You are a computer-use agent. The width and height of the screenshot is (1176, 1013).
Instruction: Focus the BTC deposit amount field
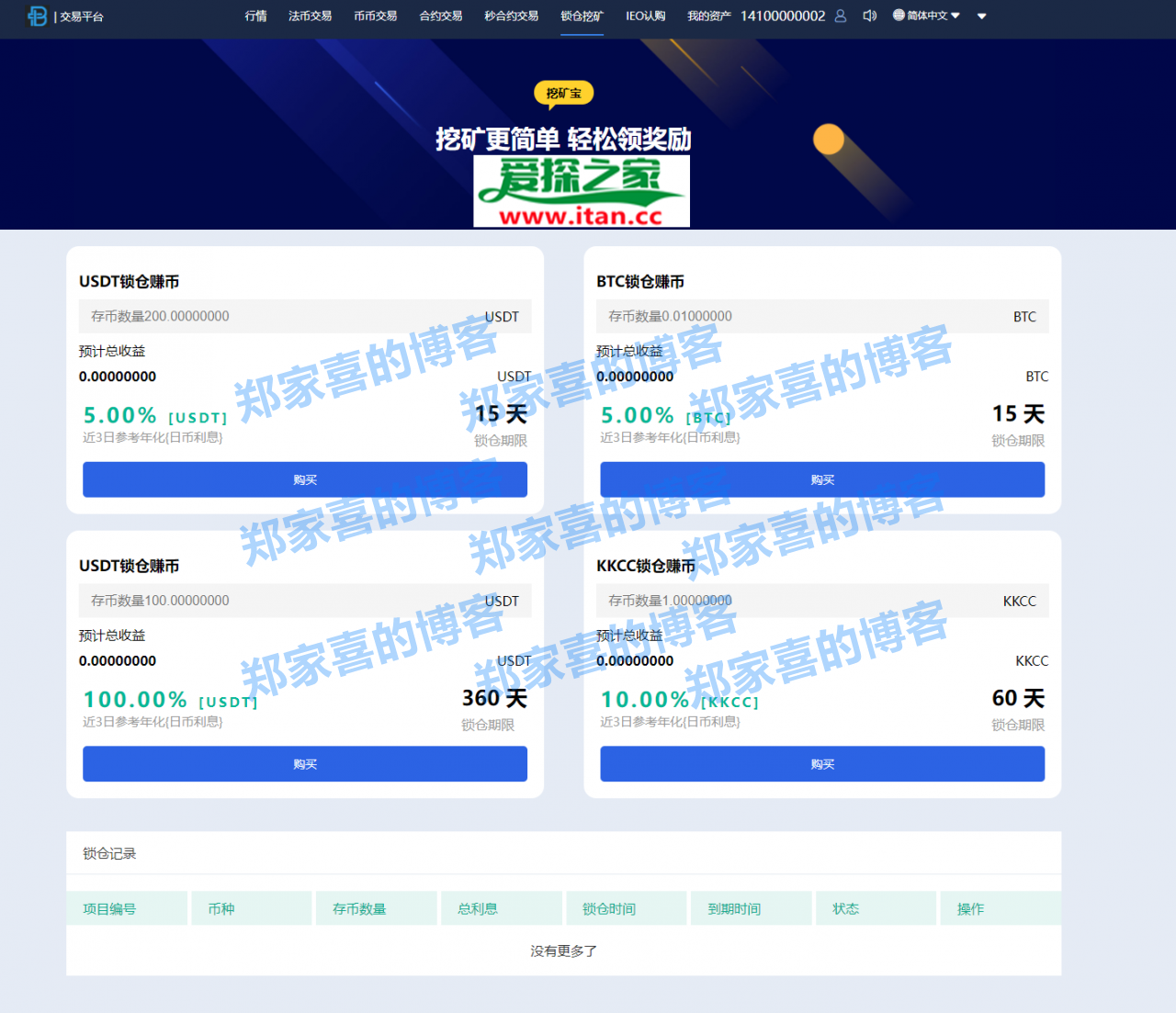[x=822, y=316]
